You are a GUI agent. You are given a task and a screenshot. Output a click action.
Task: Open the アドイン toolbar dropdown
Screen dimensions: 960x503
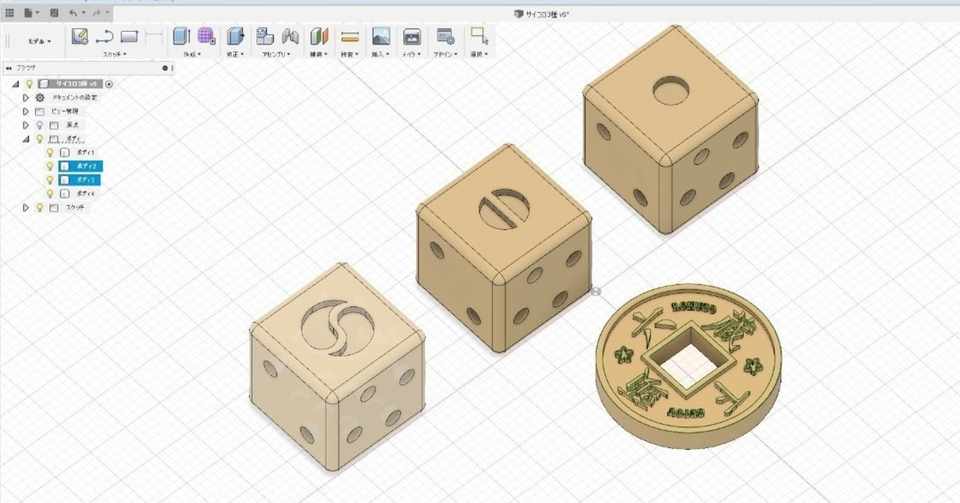(x=444, y=54)
